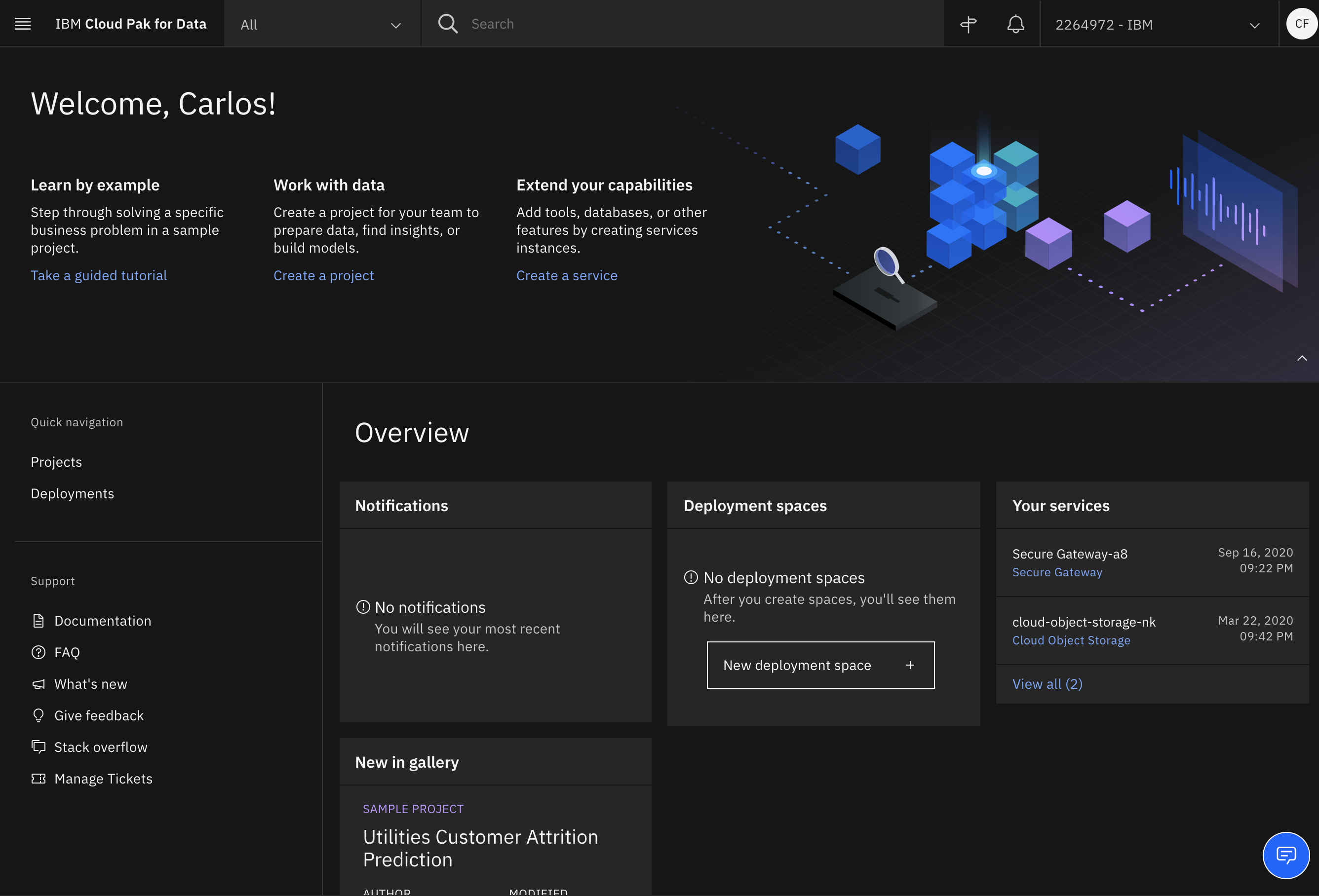Screen dimensions: 1319x896
Task: Open Utilities Customer Attrition Prediction sample
Action: [x=480, y=848]
